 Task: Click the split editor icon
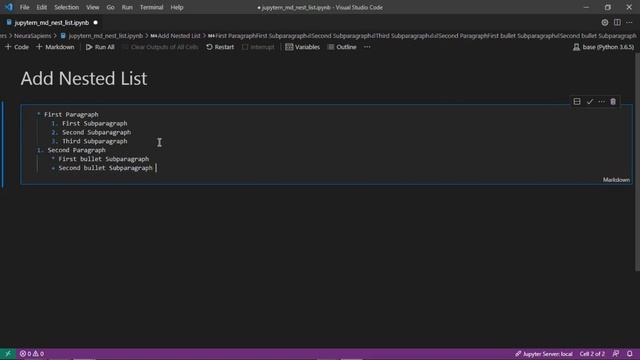point(617,23)
